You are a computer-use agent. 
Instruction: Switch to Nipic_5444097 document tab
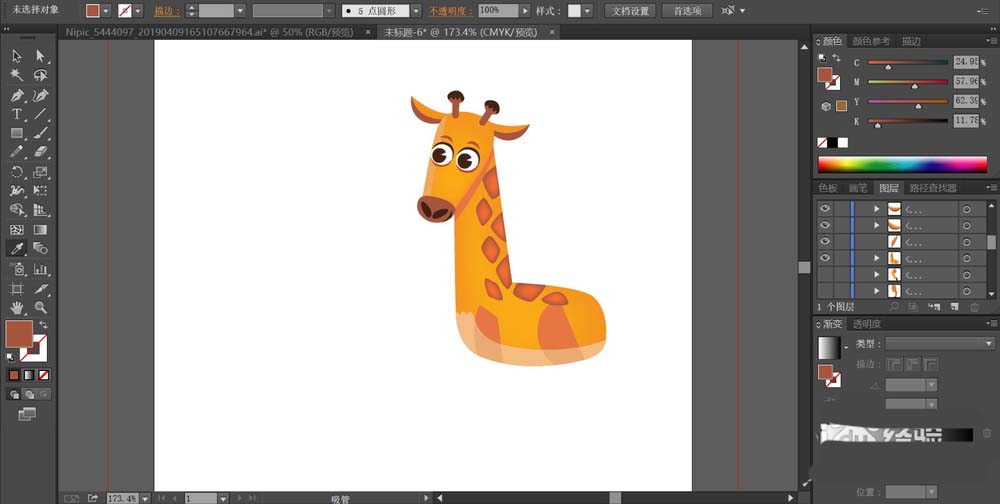(210, 32)
